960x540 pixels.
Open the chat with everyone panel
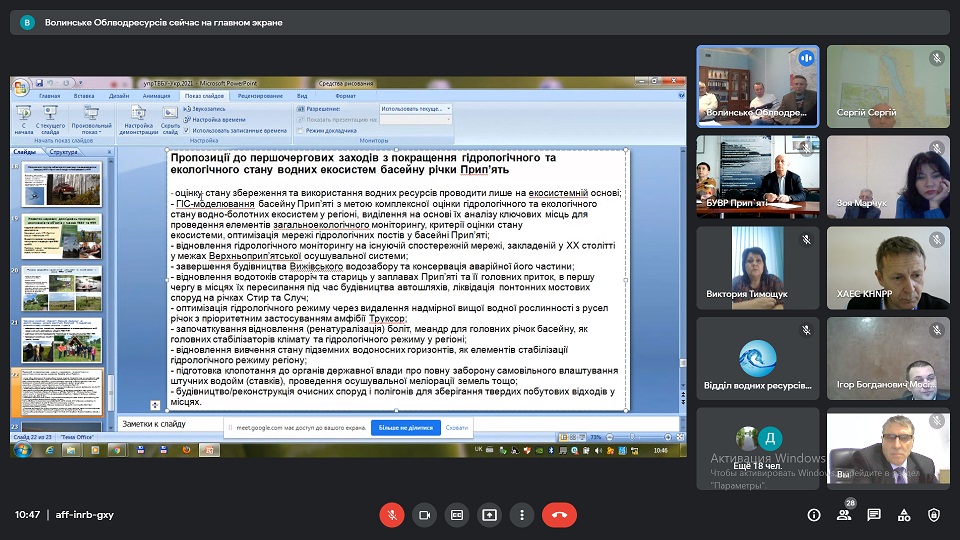pyautogui.click(x=874, y=515)
